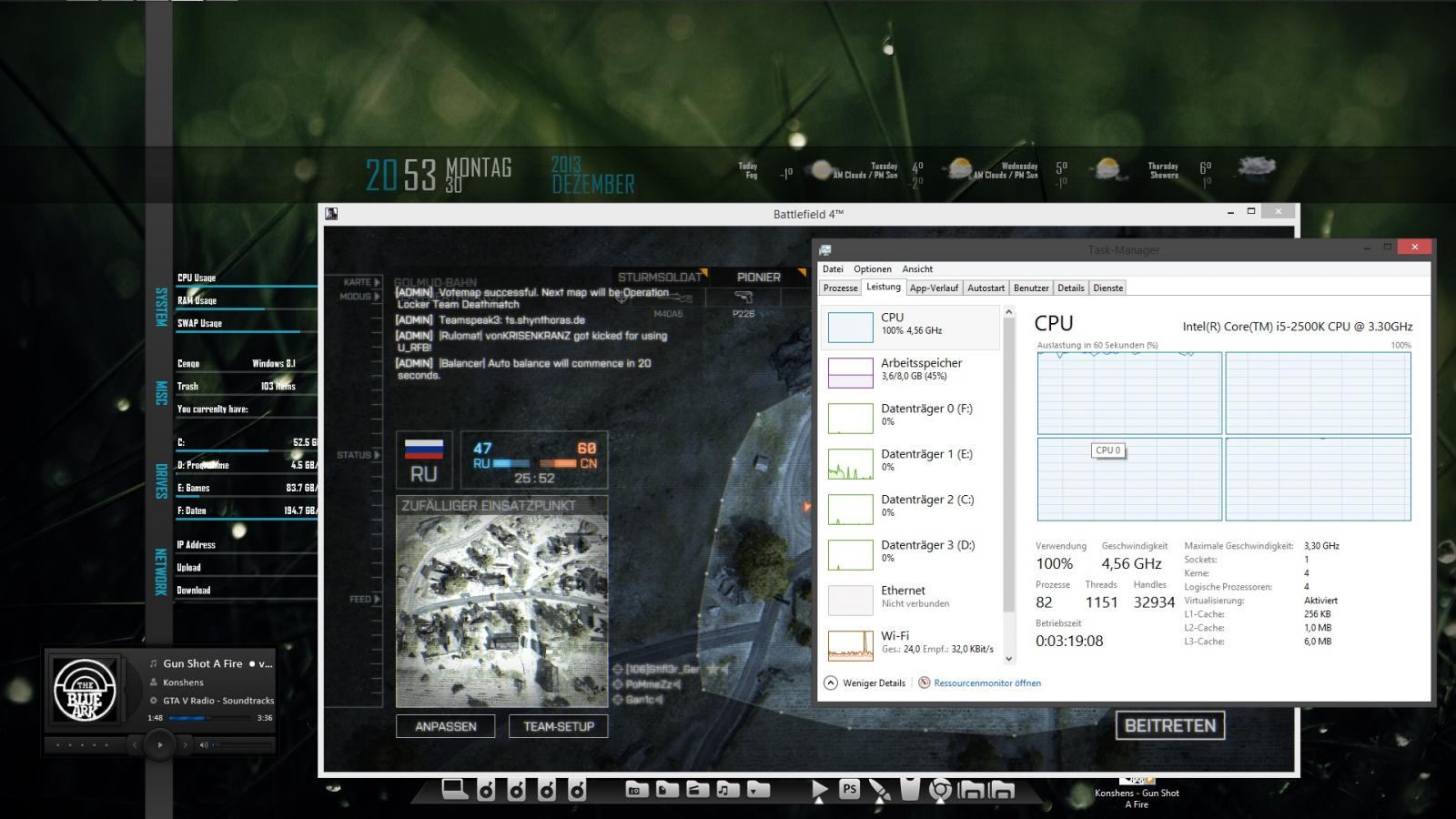Expand the STATUS section arrow

click(x=377, y=455)
